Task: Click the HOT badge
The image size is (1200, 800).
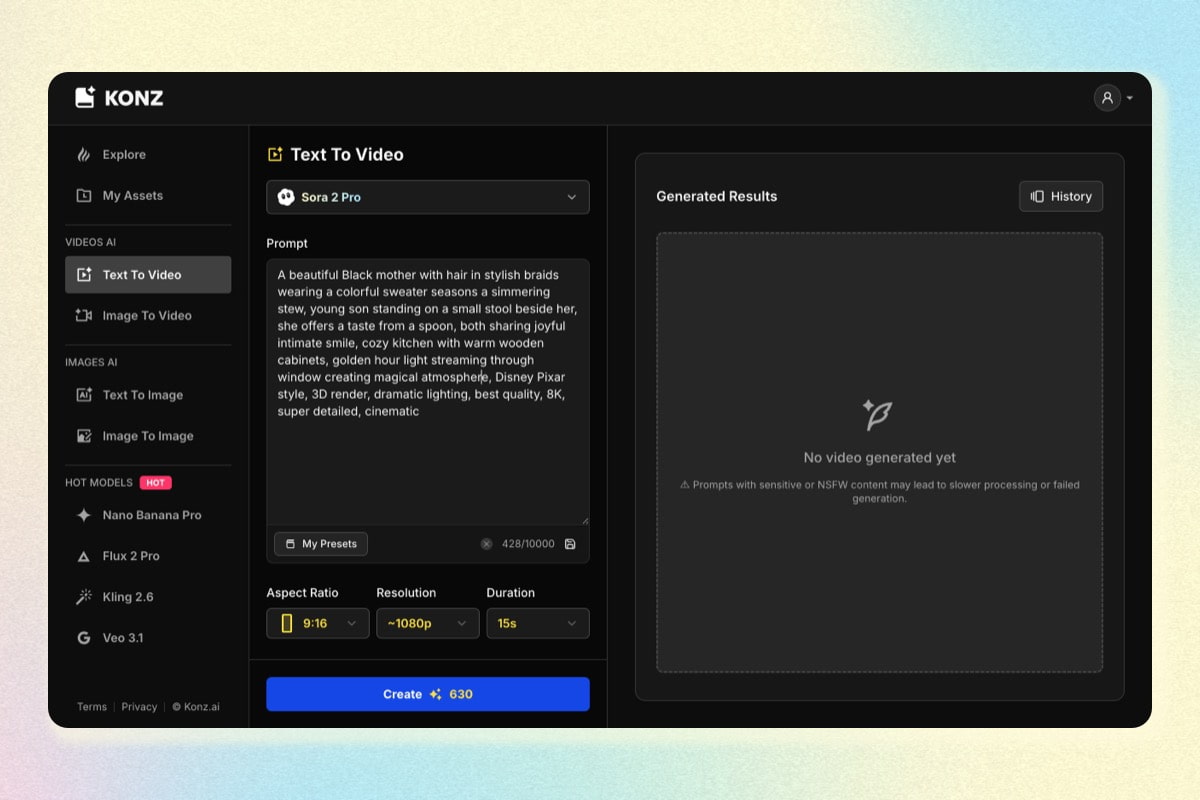Action: [x=156, y=483]
